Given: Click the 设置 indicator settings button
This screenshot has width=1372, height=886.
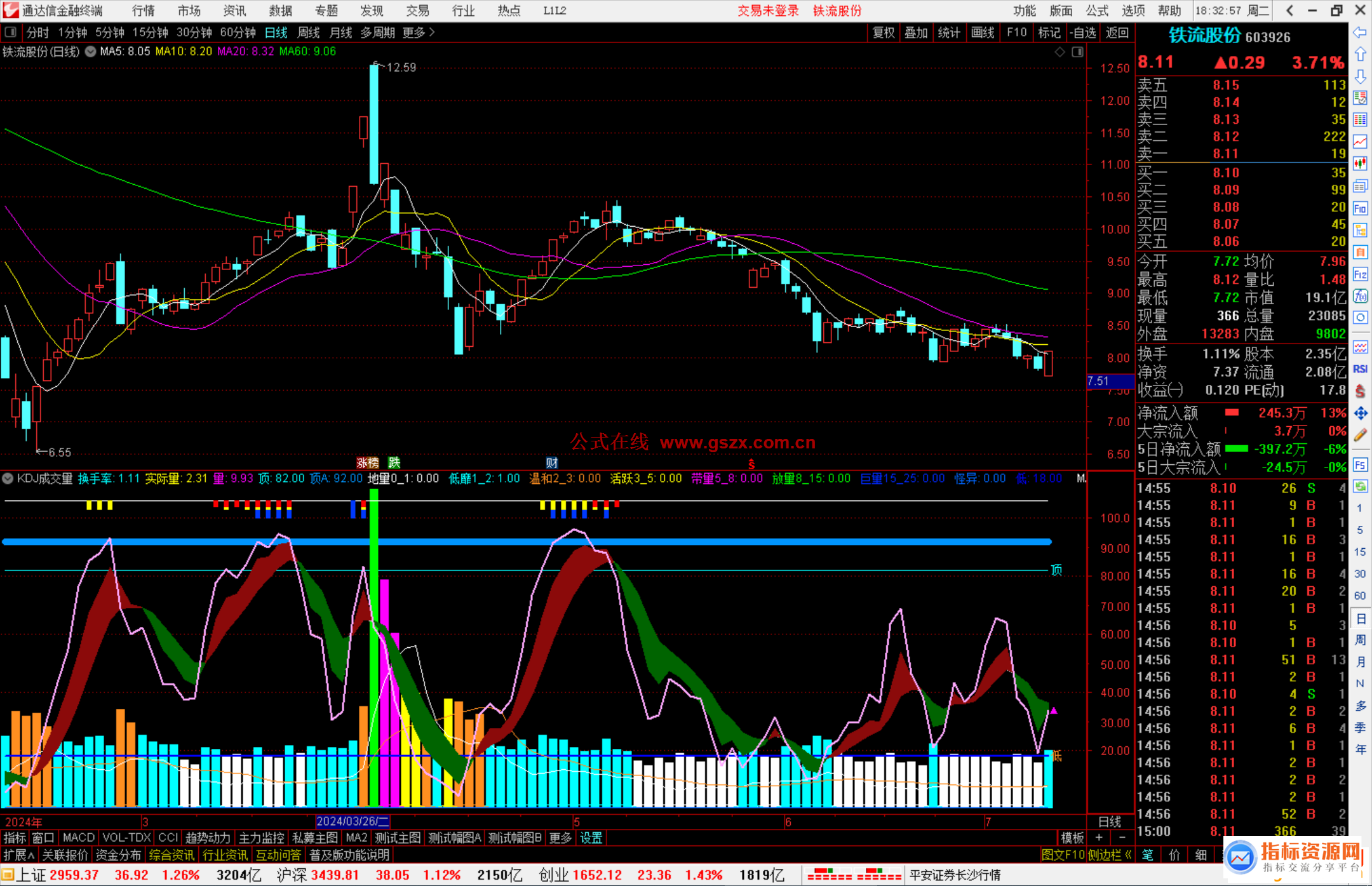Looking at the screenshot, I should 591,838.
